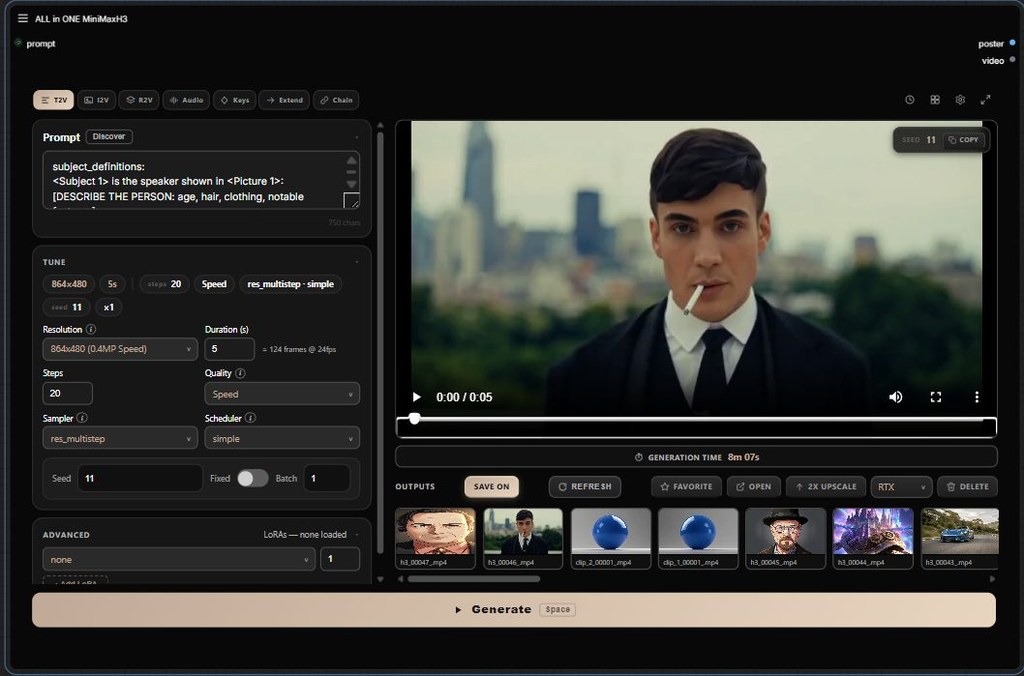
Task: Click the video progress slider
Action: [696, 419]
